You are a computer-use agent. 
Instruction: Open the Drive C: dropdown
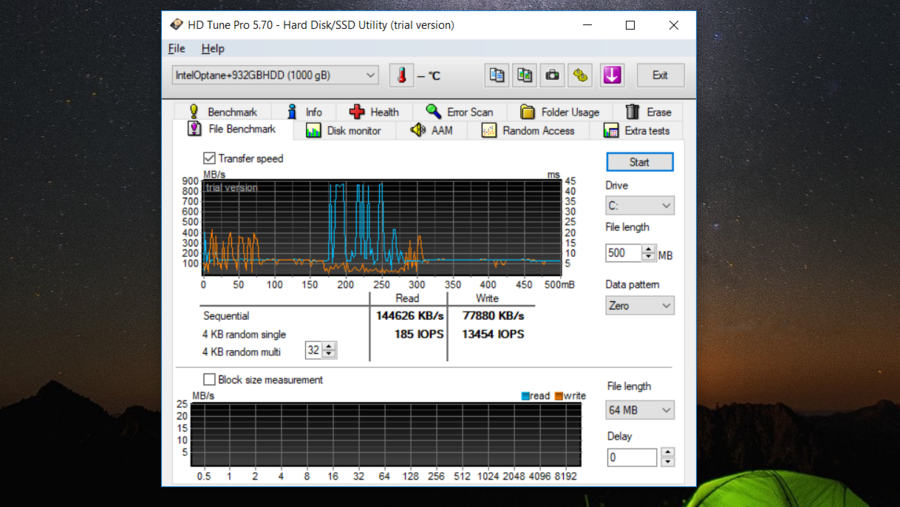point(639,206)
